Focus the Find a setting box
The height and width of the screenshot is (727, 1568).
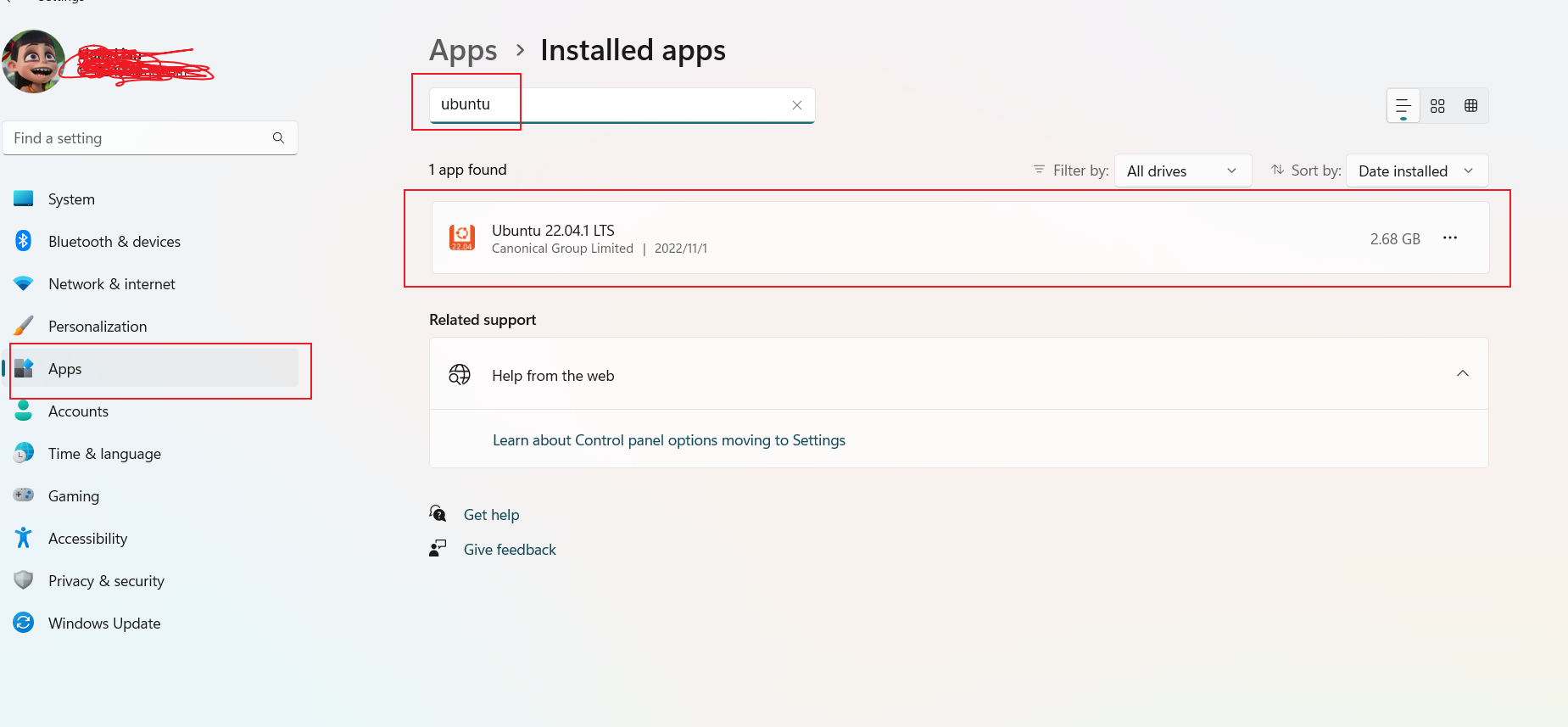(x=150, y=137)
